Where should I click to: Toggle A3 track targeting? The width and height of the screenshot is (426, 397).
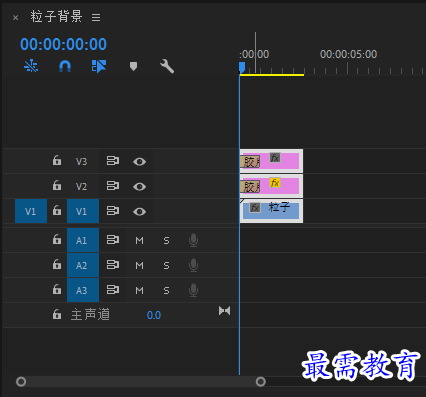tap(83, 290)
